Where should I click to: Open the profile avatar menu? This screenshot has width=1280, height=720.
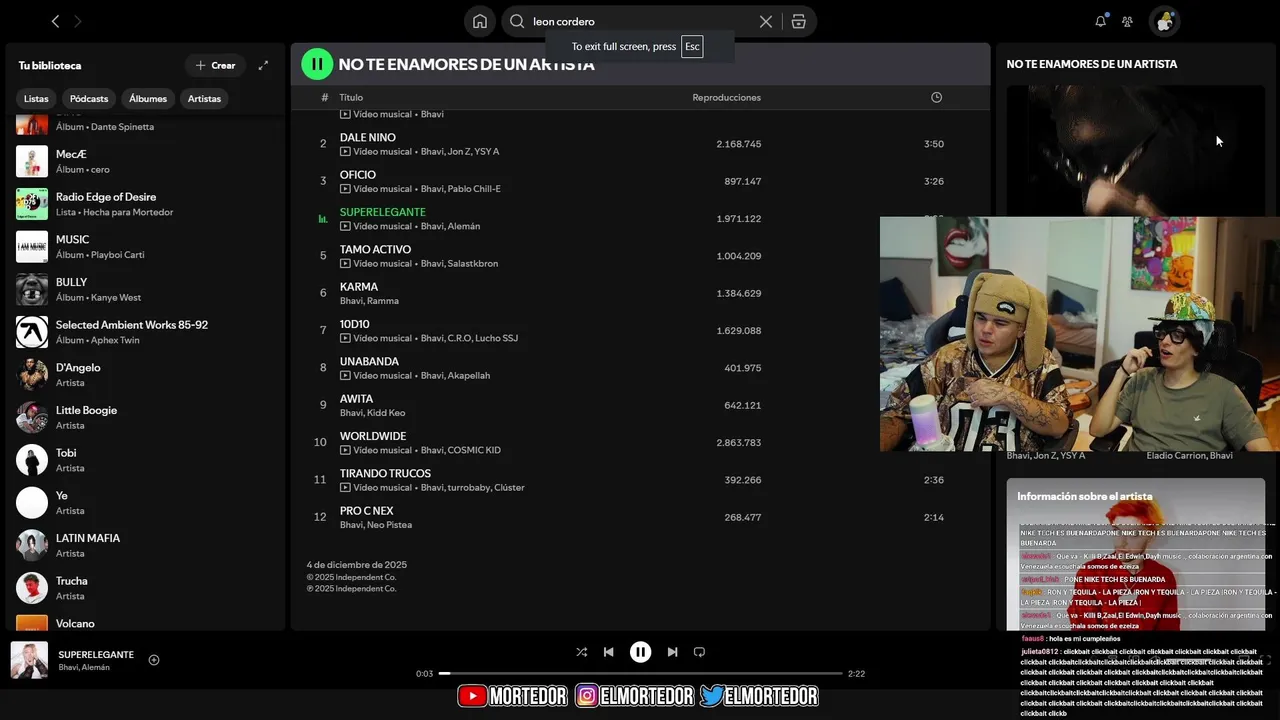(x=1164, y=21)
